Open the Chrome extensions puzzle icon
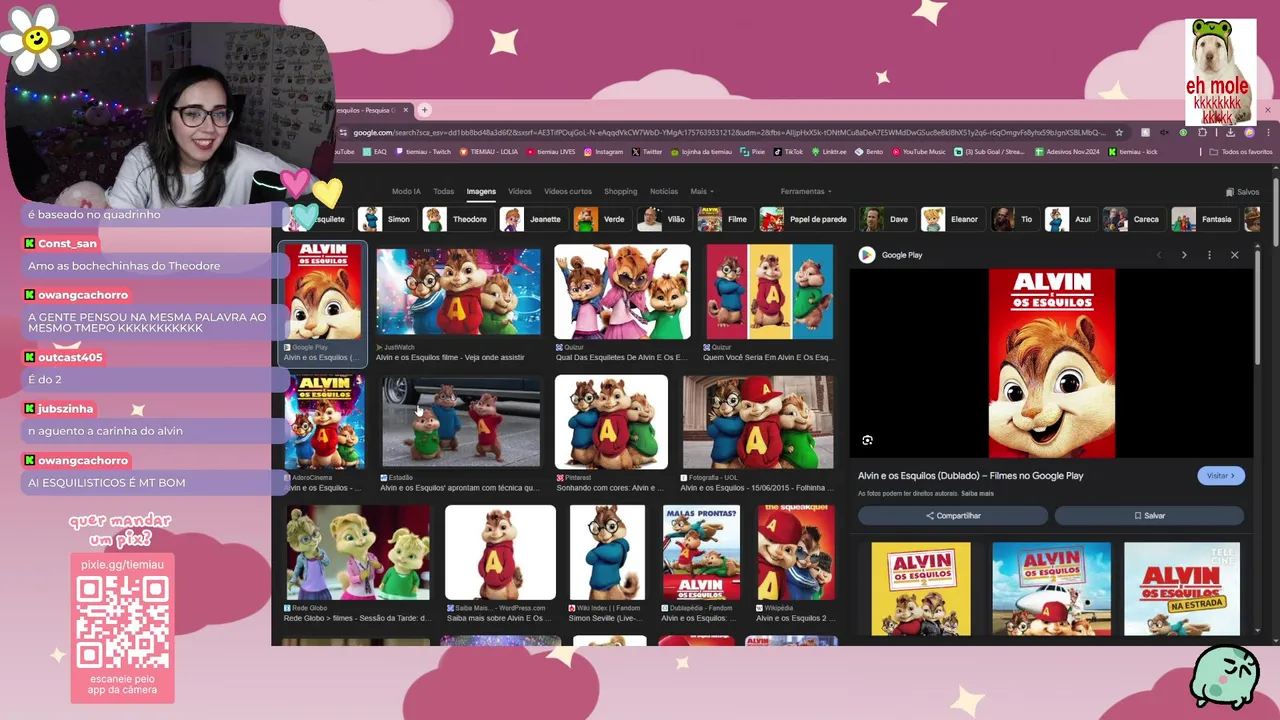 click(x=1202, y=132)
